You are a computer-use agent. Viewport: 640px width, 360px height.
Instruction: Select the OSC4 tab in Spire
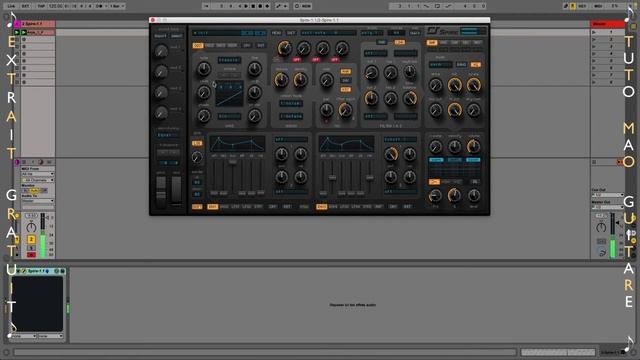(x=232, y=45)
